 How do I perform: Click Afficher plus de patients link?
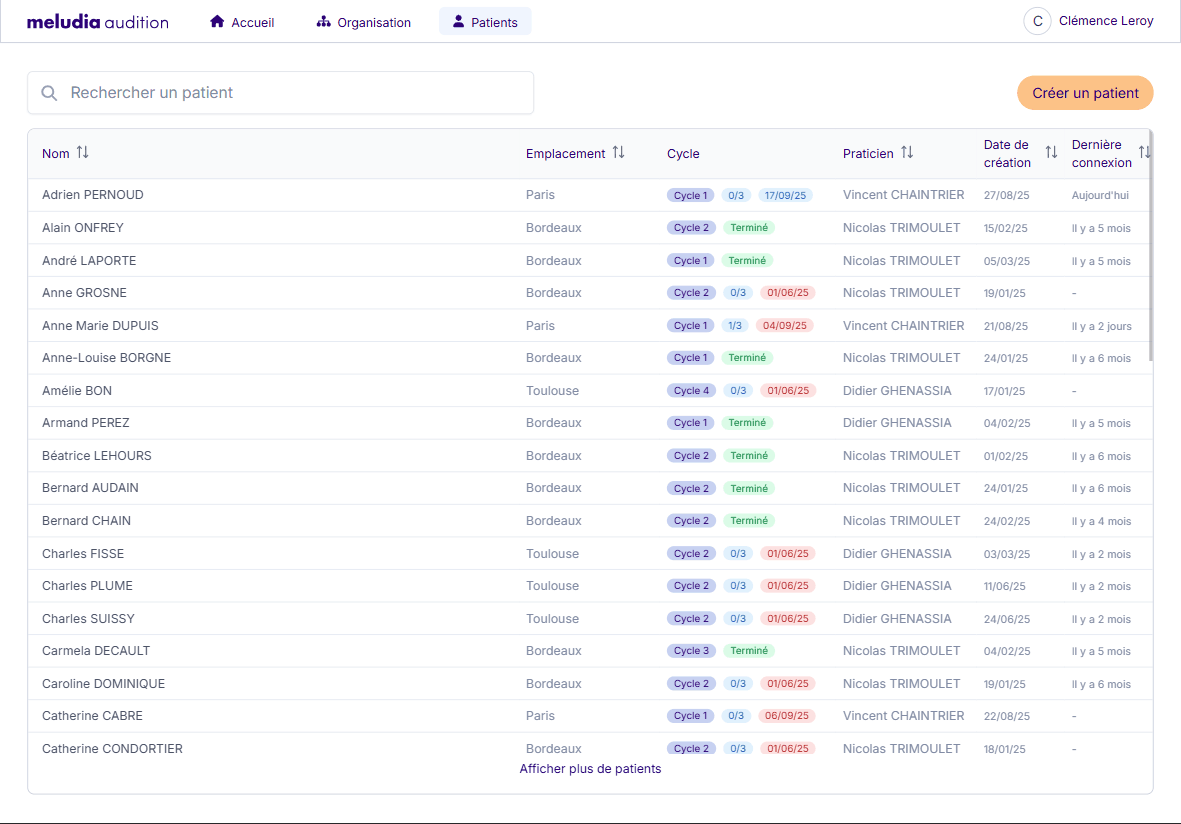pyautogui.click(x=590, y=769)
